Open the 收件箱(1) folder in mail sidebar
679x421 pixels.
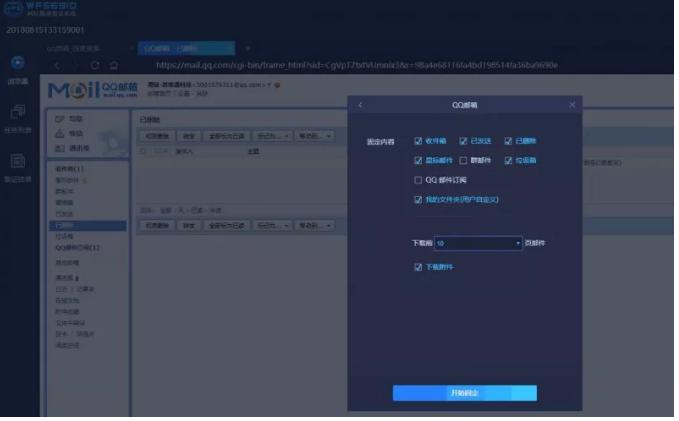[69, 169]
